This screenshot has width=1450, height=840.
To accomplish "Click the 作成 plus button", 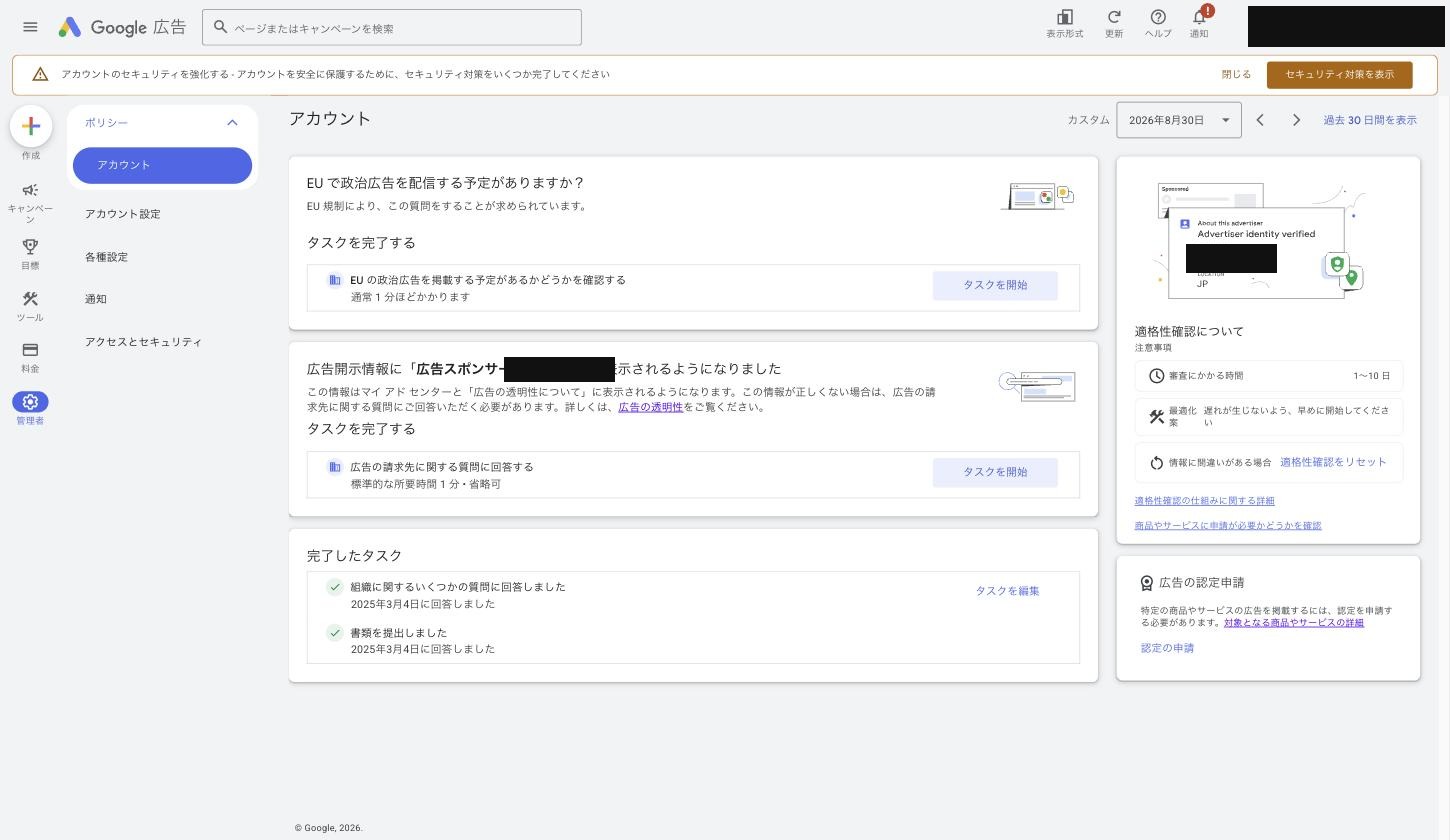I will (31, 126).
